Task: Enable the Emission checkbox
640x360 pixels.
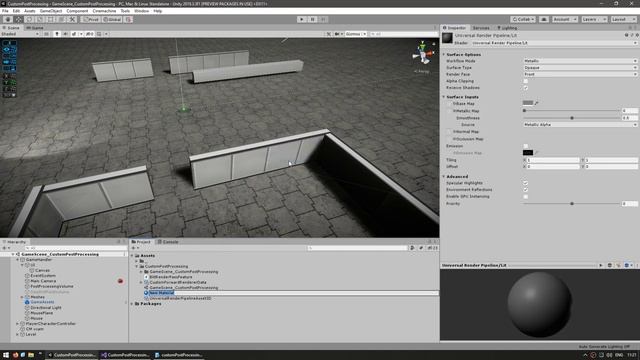Action: tap(526, 146)
